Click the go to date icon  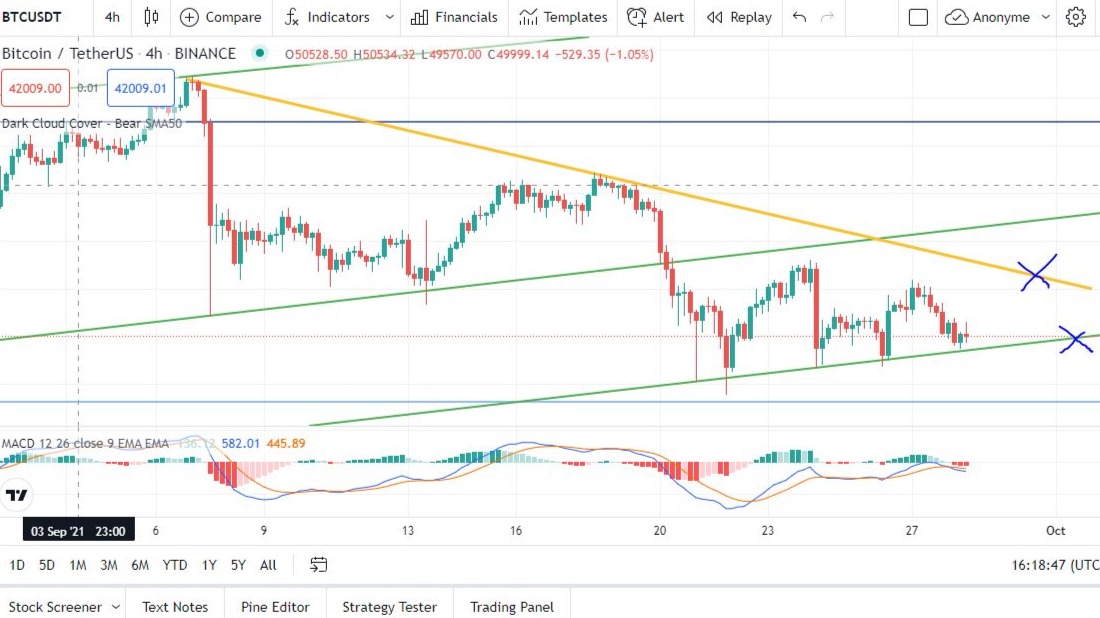pyautogui.click(x=319, y=565)
